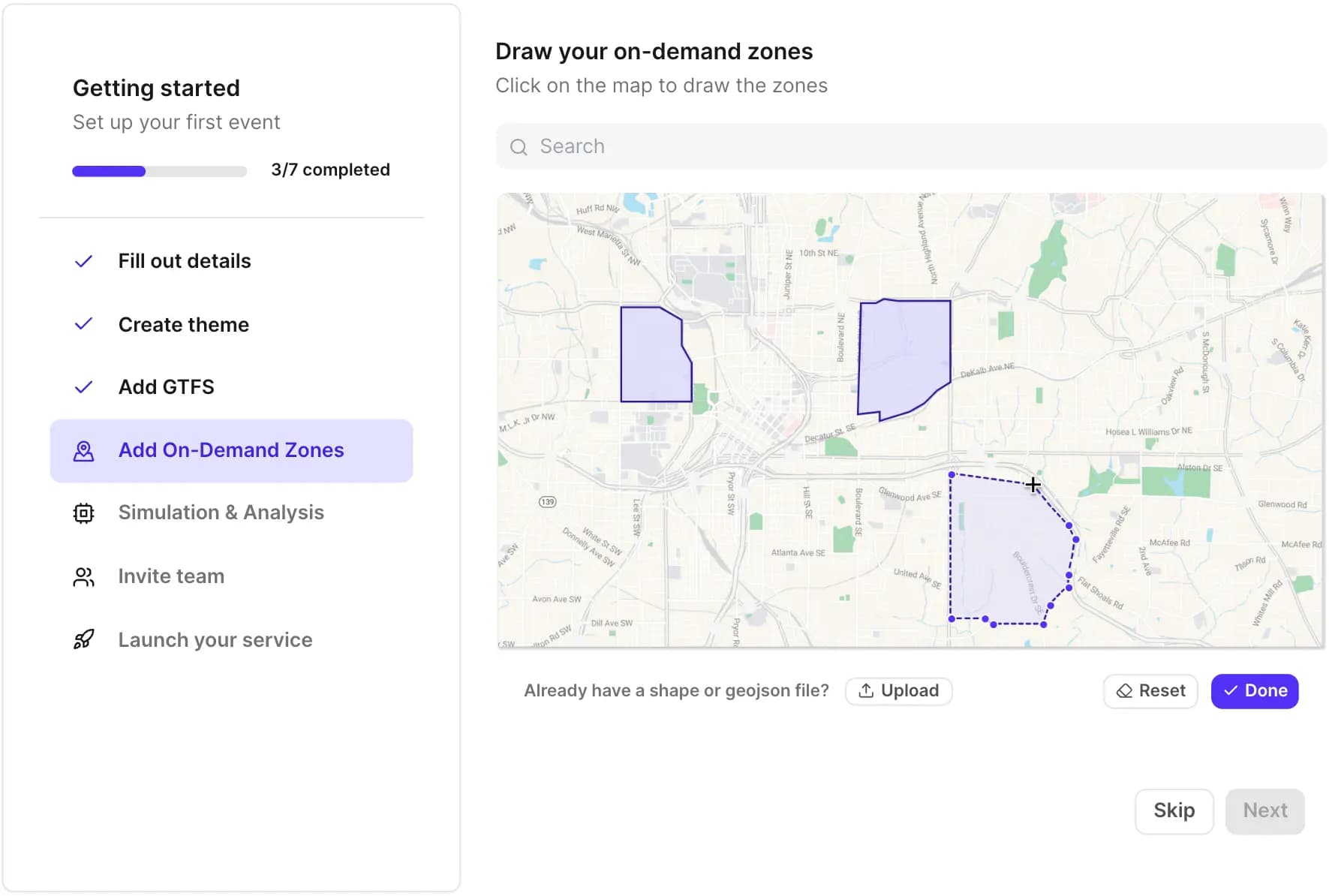Click the Next button

click(1264, 811)
